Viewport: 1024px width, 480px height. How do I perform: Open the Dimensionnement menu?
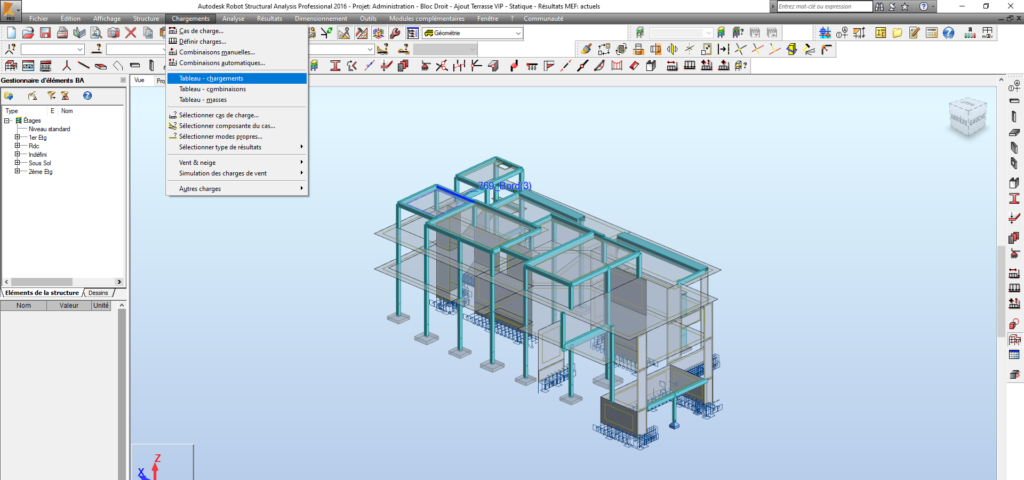(321, 19)
